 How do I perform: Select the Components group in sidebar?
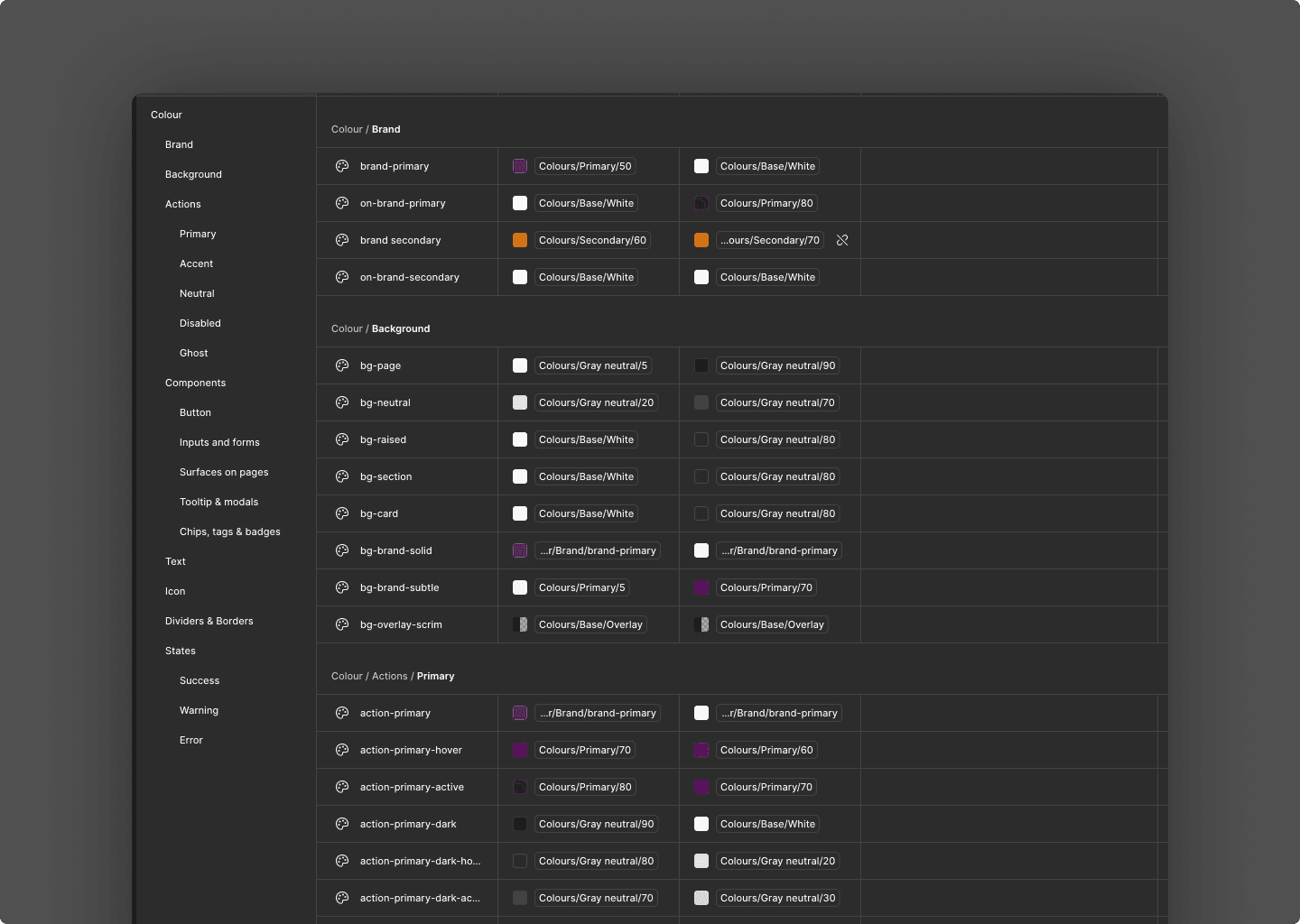[x=196, y=383]
